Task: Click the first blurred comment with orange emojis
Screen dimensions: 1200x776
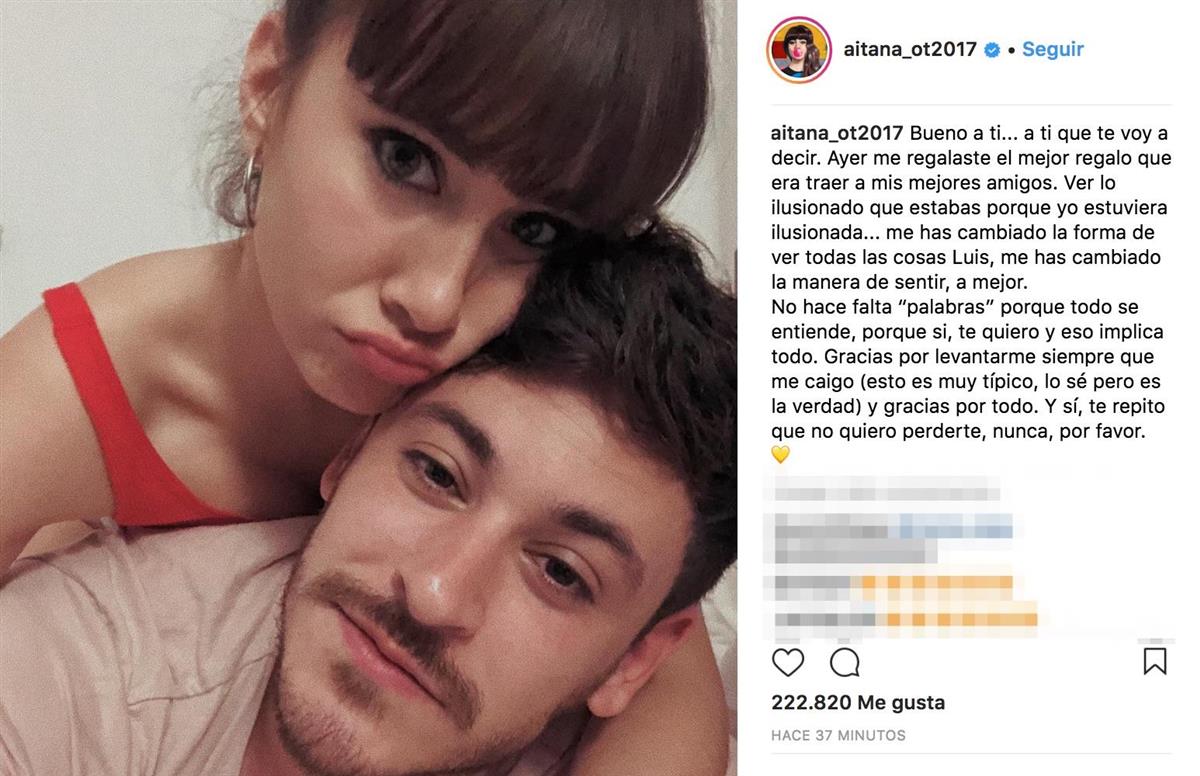Action: point(892,583)
